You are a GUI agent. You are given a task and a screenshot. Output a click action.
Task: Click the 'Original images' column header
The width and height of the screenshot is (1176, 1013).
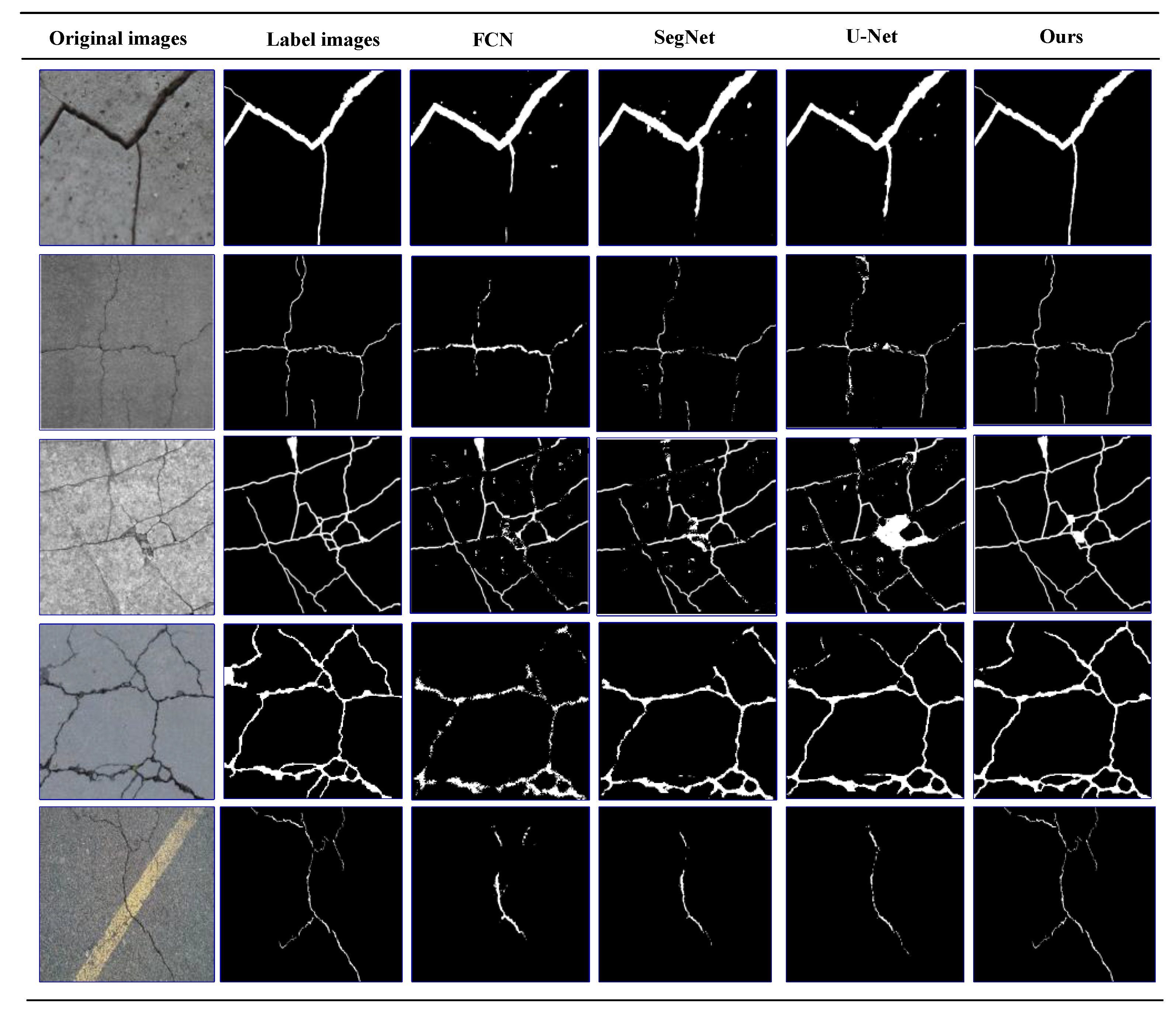coord(118,39)
